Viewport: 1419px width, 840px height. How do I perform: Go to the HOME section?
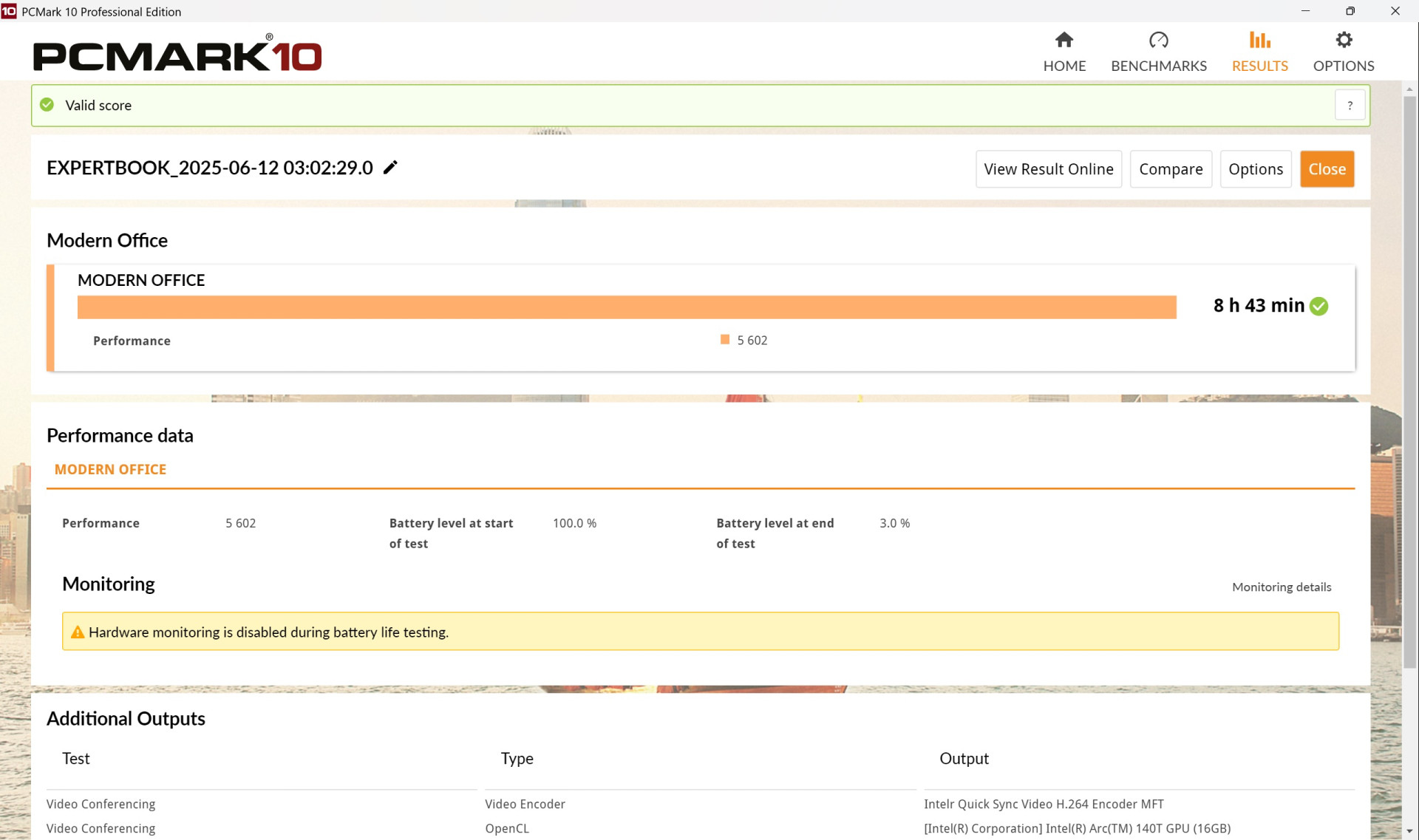click(x=1064, y=52)
